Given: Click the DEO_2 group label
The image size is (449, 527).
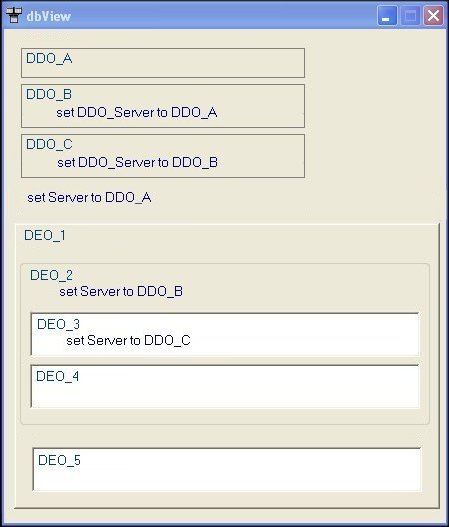Looking at the screenshot, I should pos(51,275).
